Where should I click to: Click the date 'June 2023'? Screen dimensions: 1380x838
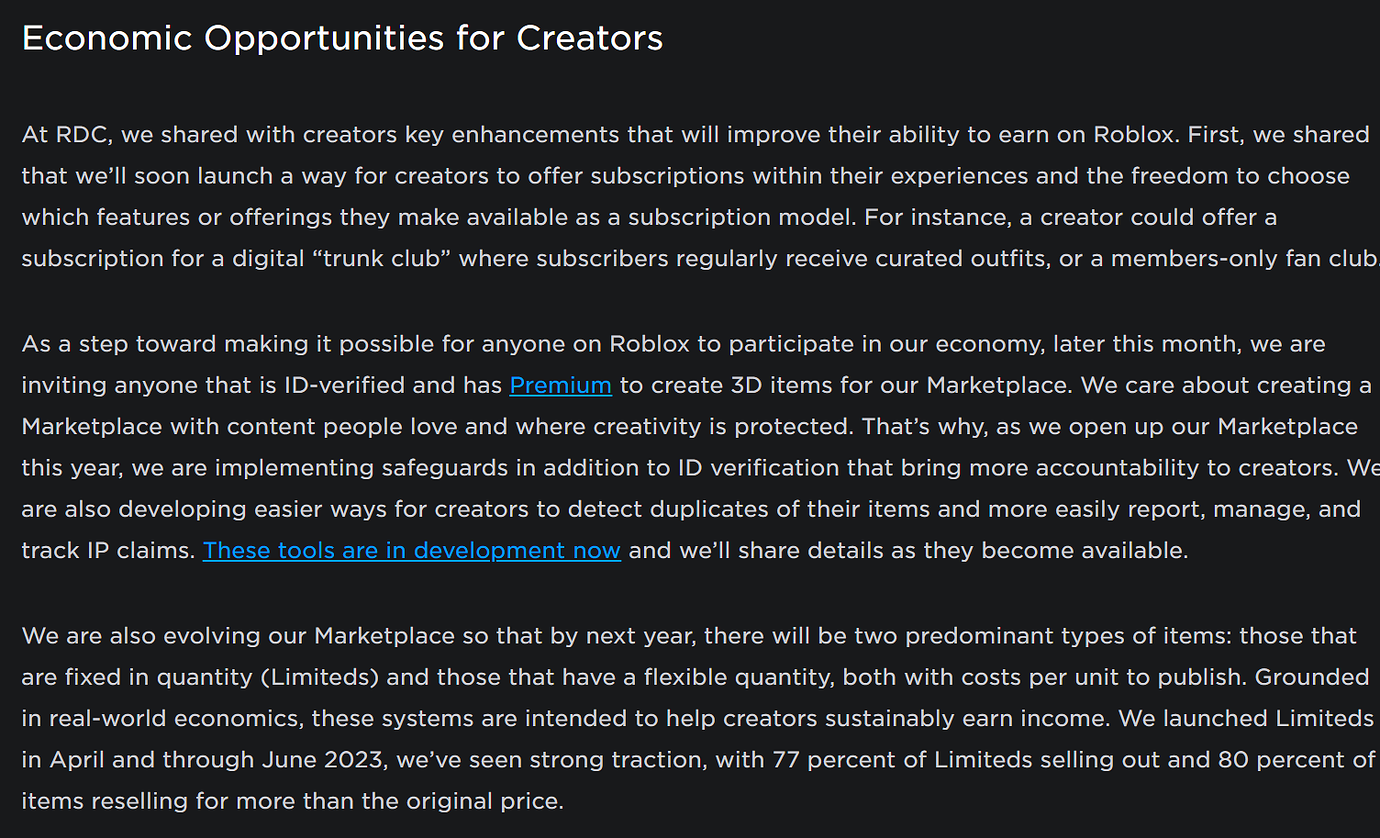point(322,759)
